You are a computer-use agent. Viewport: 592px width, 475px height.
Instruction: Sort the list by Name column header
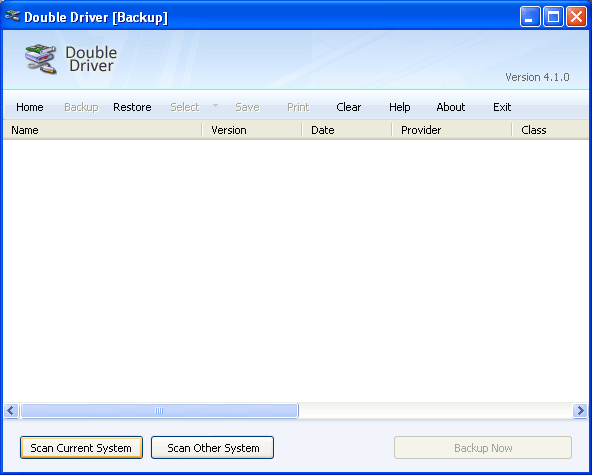(x=102, y=130)
